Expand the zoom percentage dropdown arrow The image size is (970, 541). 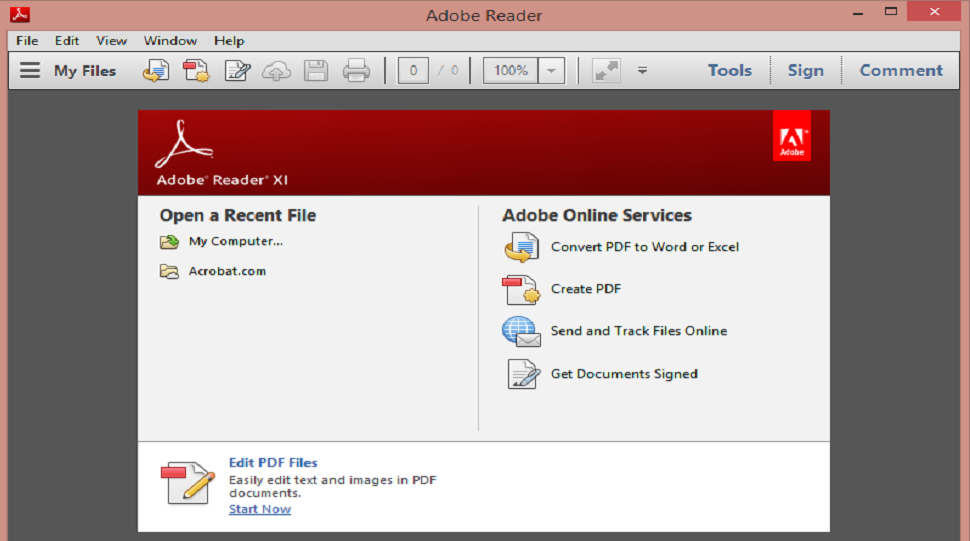(551, 70)
